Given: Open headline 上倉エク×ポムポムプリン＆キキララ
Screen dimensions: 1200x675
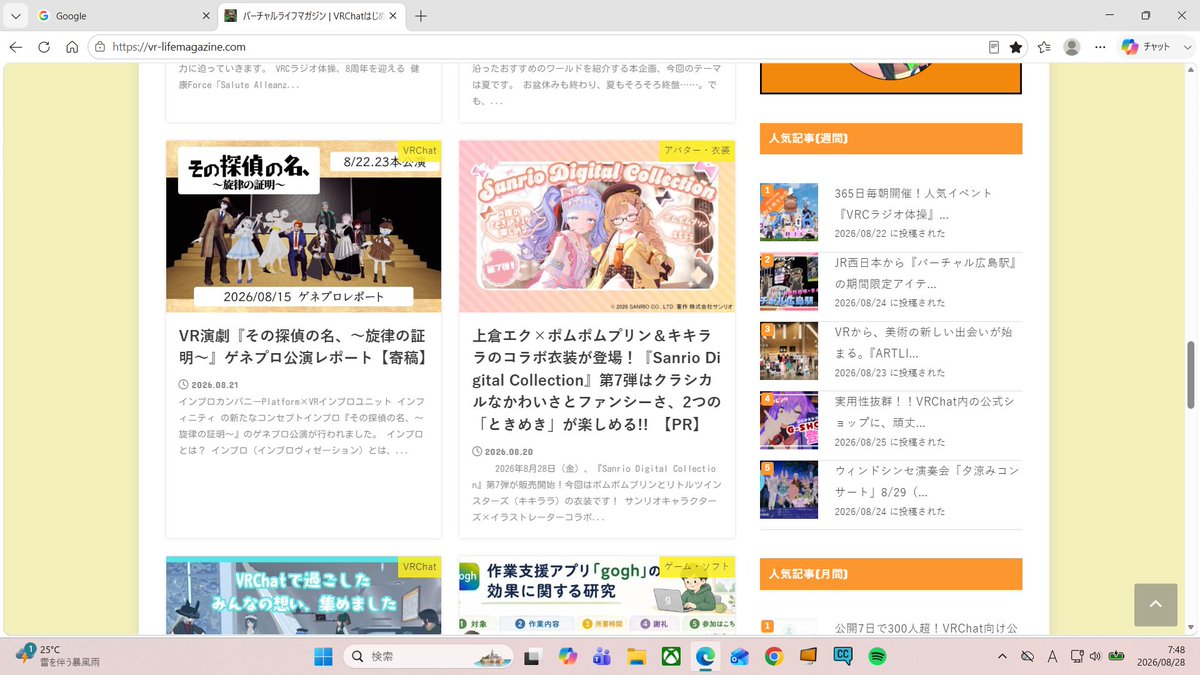Looking at the screenshot, I should pyautogui.click(x=597, y=380).
